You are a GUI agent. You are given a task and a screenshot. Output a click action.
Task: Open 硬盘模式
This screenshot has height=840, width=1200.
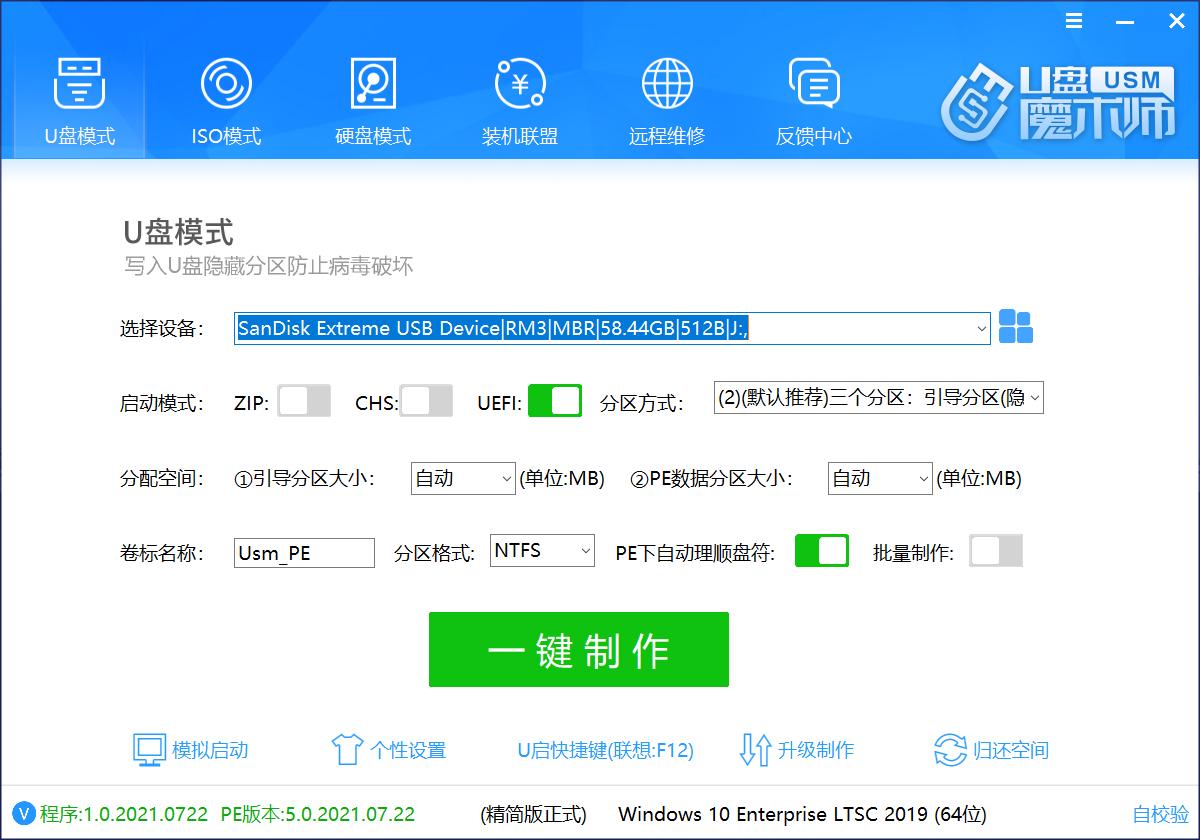(x=372, y=100)
